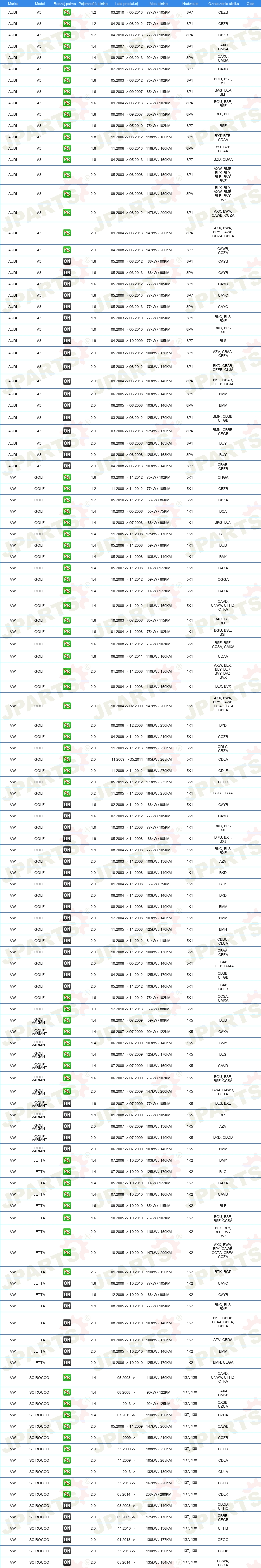The width and height of the screenshot is (261, 1568).
Task: Click diesel icon in Jetta CAYC row
Action: click(67, 1283)
